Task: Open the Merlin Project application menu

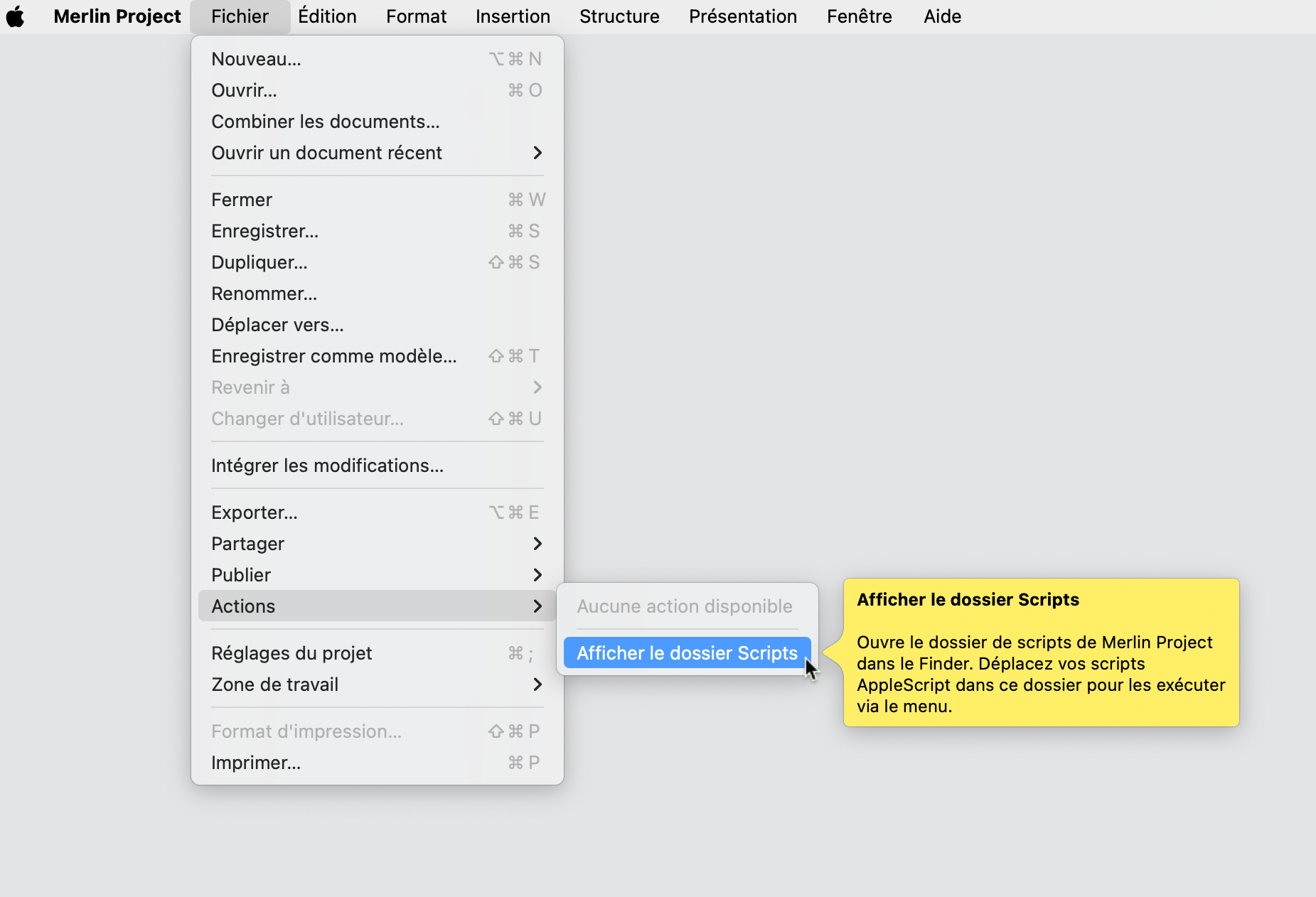Action: tap(117, 16)
